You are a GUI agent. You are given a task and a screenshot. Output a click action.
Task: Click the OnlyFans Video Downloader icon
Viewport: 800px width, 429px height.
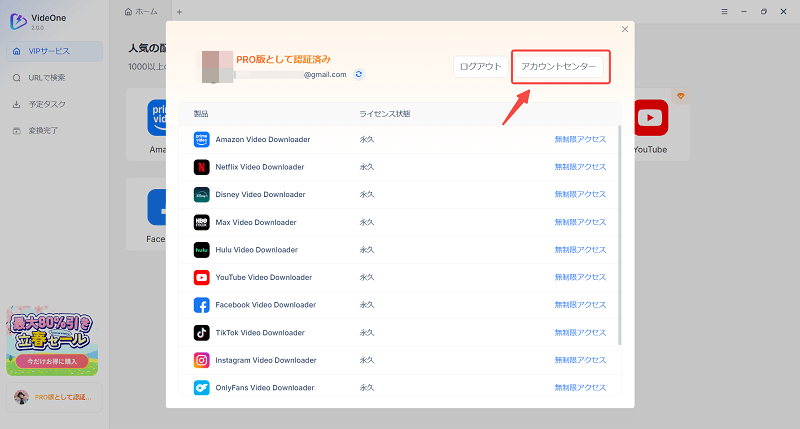(201, 387)
